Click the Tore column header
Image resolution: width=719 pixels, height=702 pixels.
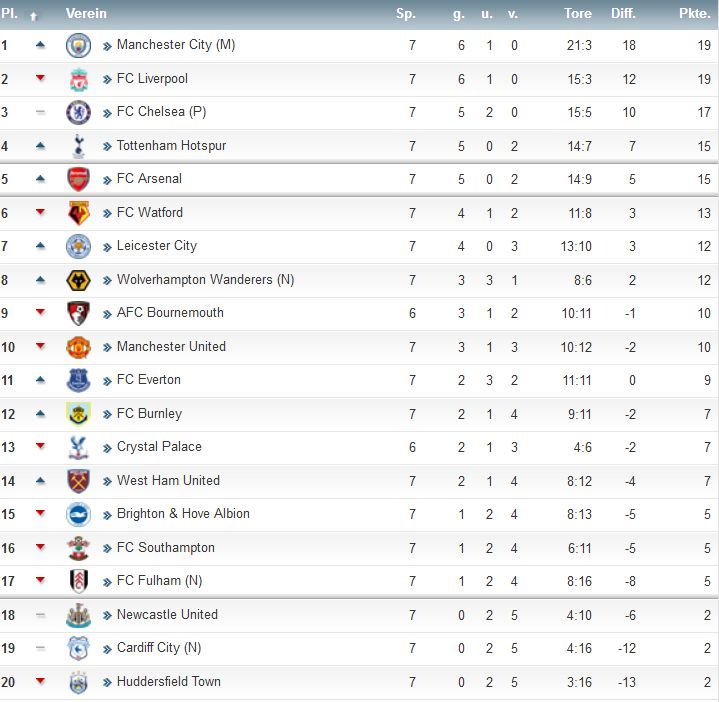578,13
